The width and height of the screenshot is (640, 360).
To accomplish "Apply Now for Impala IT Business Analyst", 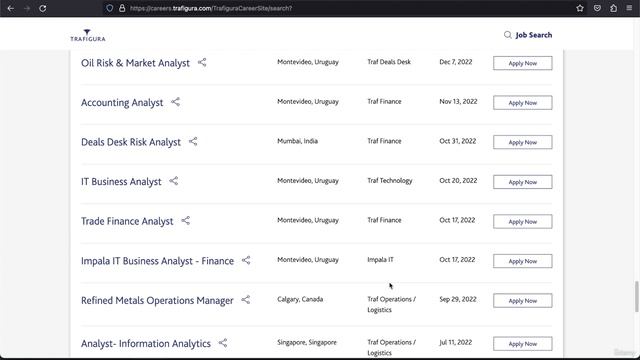I will [522, 261].
